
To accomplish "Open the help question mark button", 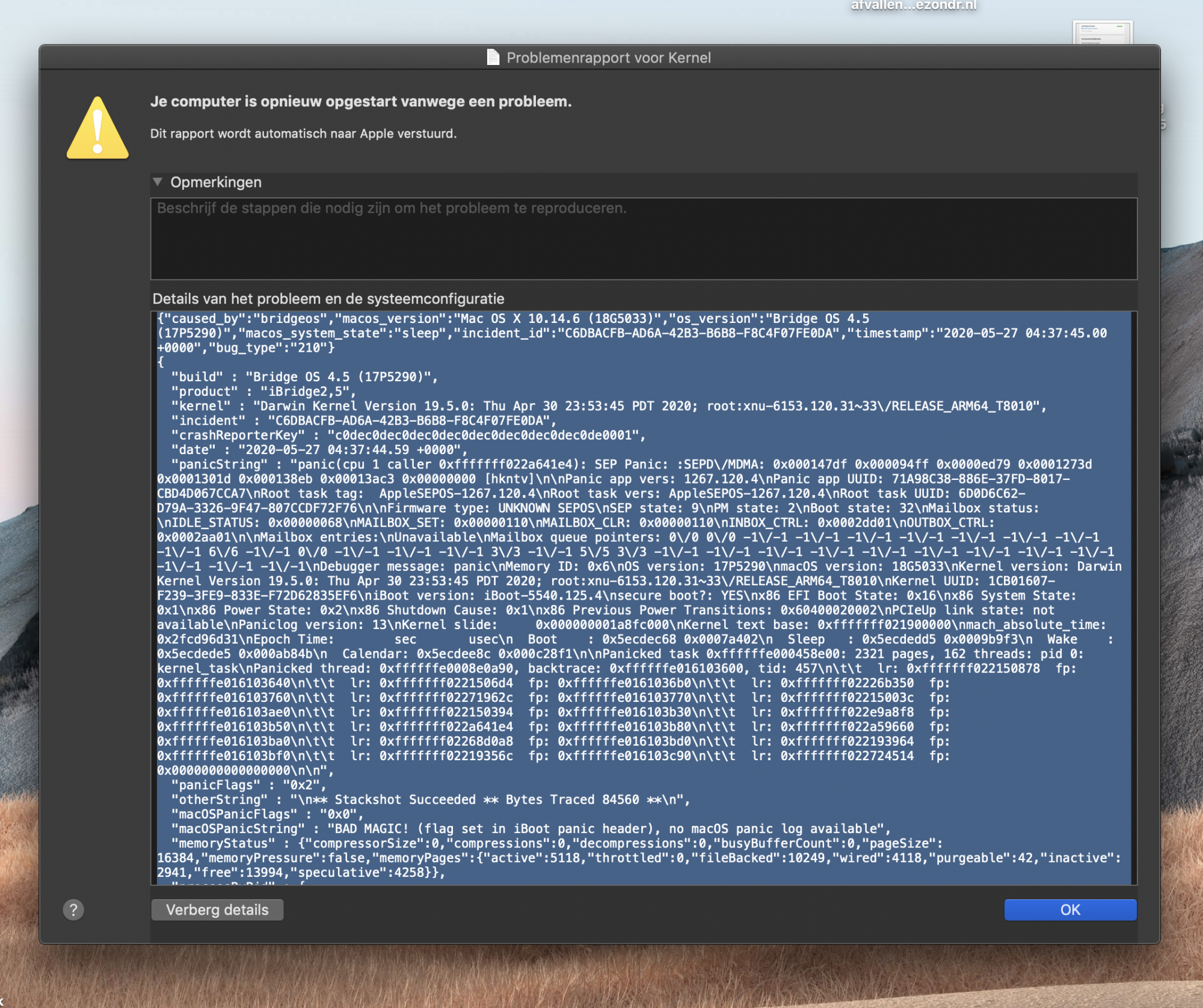I will [73, 909].
